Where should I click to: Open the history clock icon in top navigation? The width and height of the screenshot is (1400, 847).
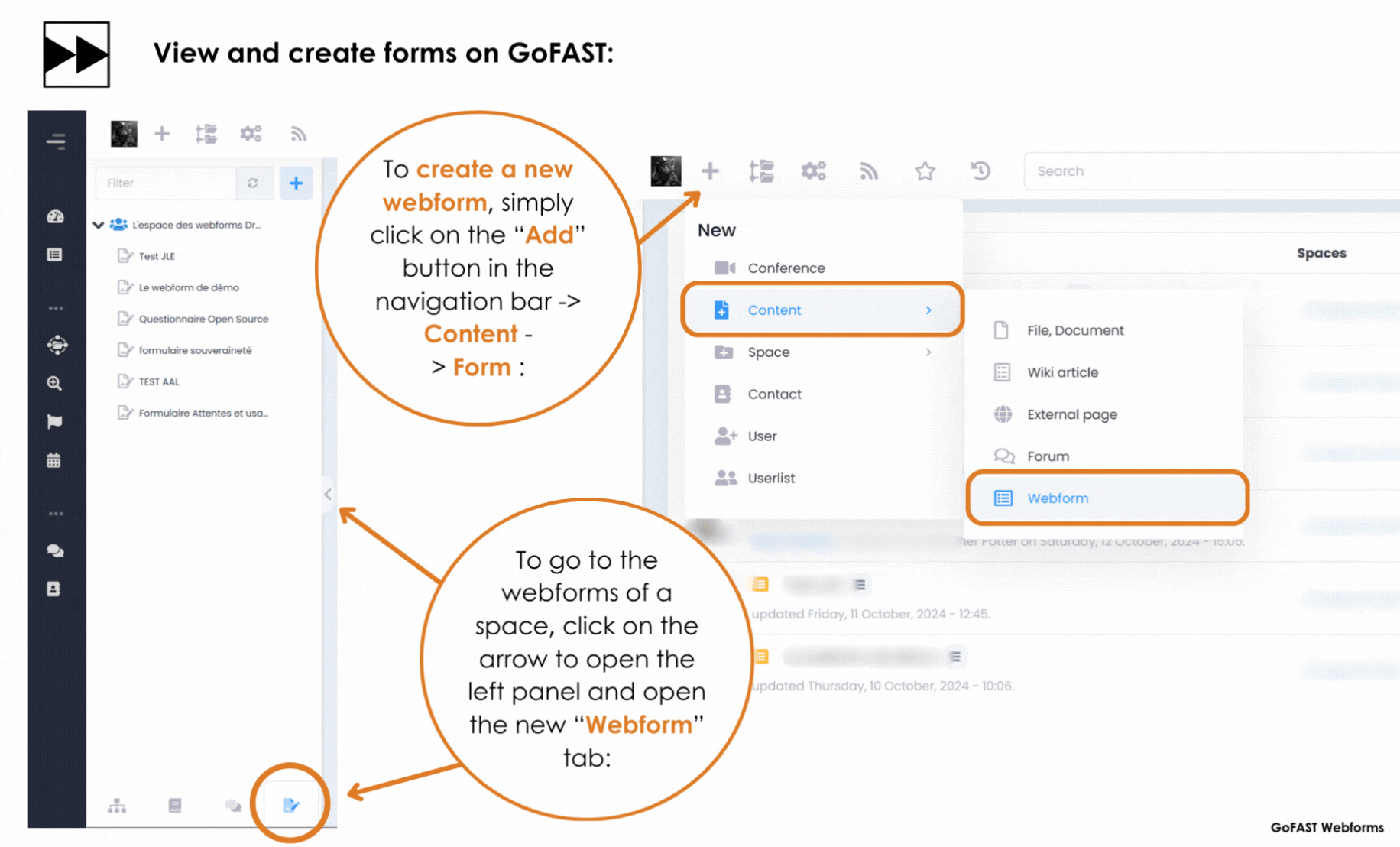click(980, 170)
